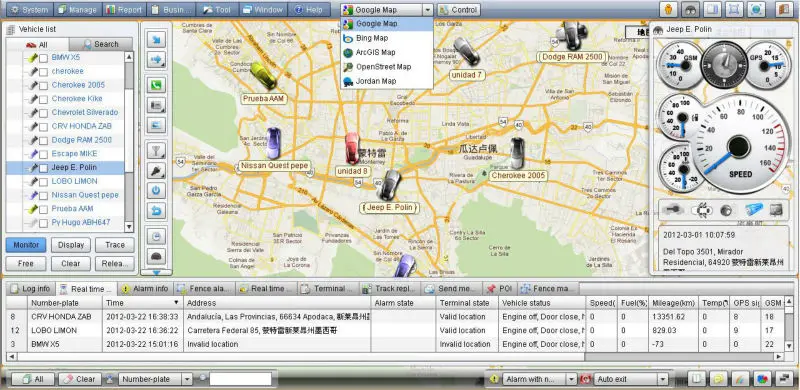Click the clock icon in the vertical toolbar
The height and width of the screenshot is (390, 800).
pos(156,236)
